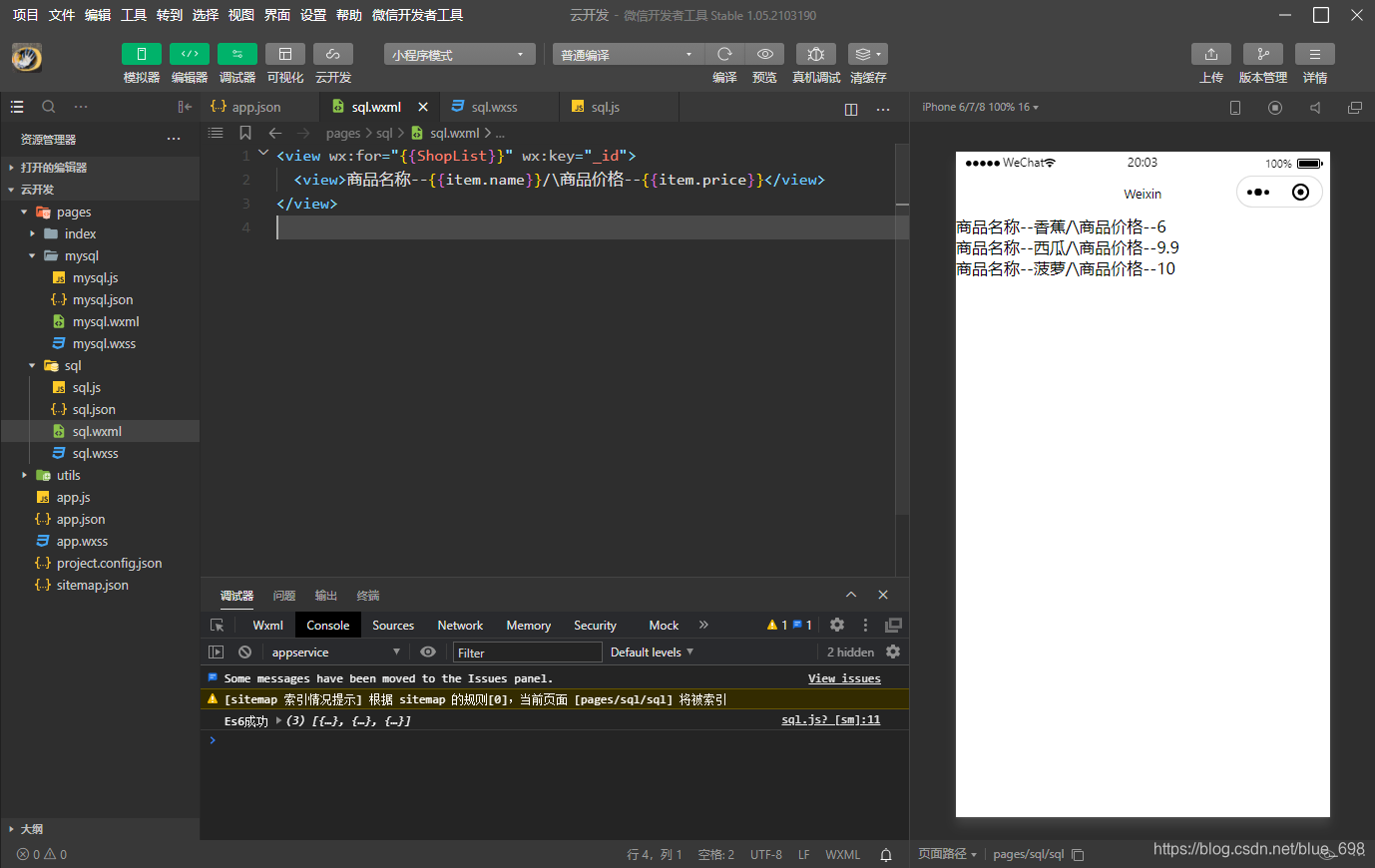The width and height of the screenshot is (1375, 868).
Task: Clear cache via the 清缓存 icon
Action: (868, 54)
